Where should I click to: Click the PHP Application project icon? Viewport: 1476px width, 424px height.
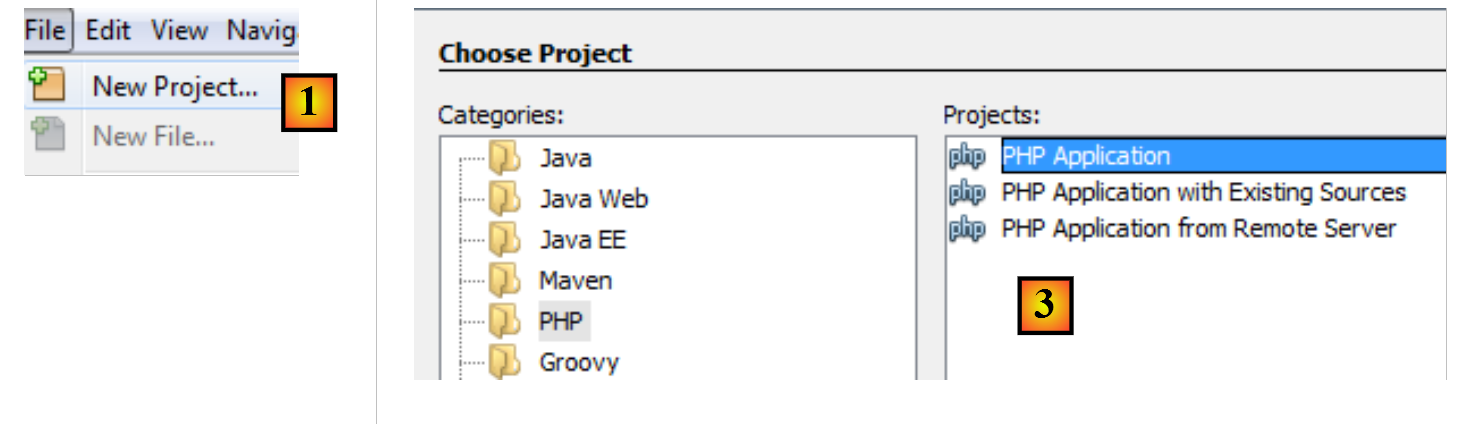tap(967, 156)
